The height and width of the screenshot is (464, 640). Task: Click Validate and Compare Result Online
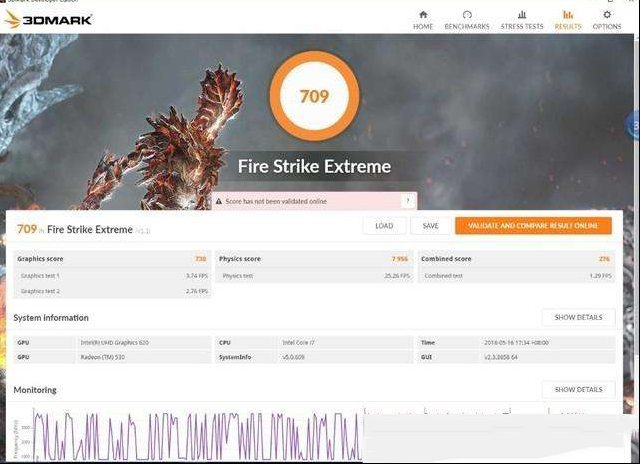click(533, 226)
